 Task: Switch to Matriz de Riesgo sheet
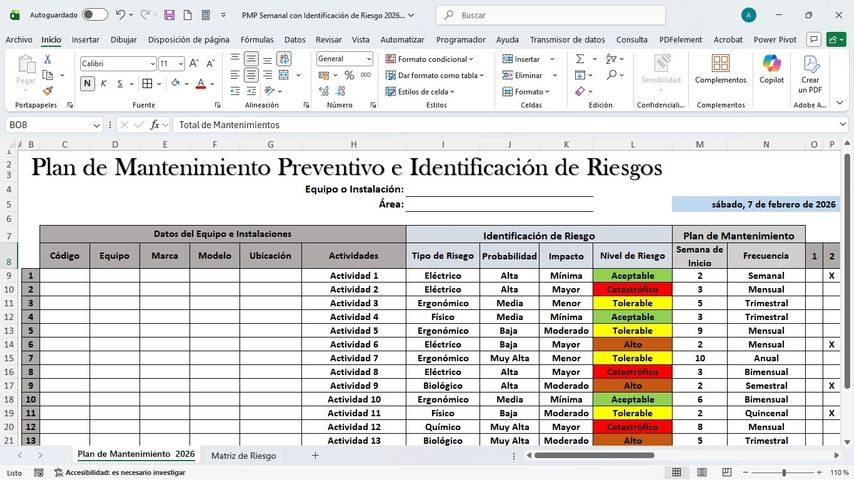(x=243, y=455)
